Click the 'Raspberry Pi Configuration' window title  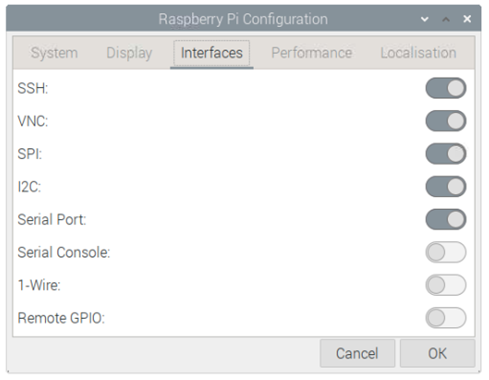243,19
